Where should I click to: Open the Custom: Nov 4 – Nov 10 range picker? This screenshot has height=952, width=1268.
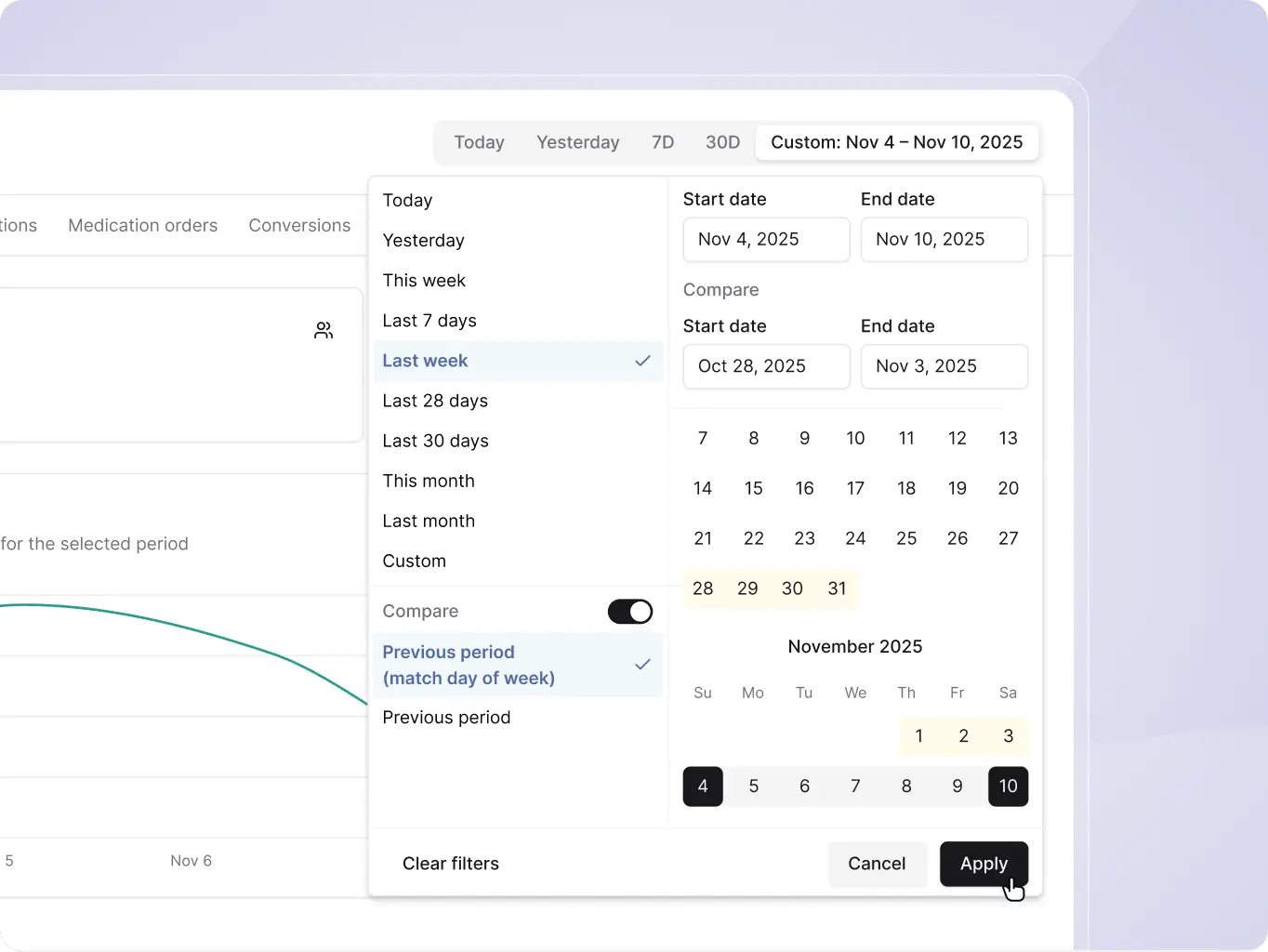896,142
